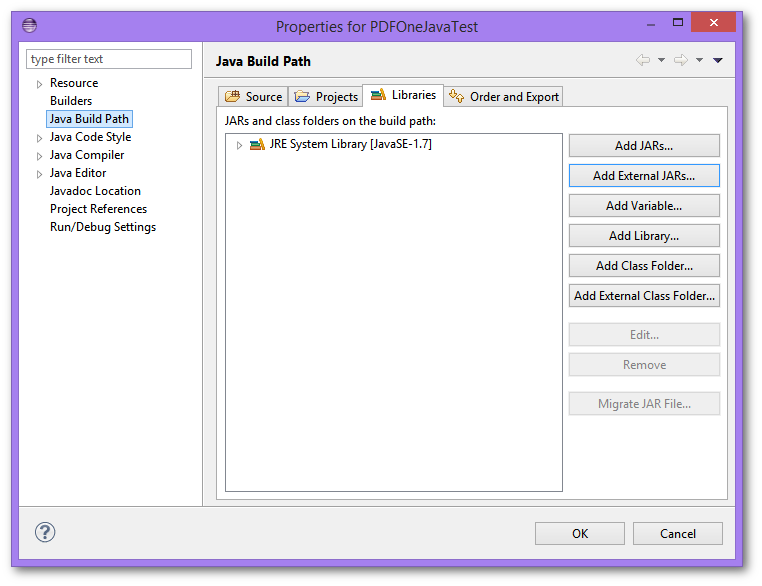Click the Migrate JAR File... button
Screen dimensions: 762x586
[644, 404]
